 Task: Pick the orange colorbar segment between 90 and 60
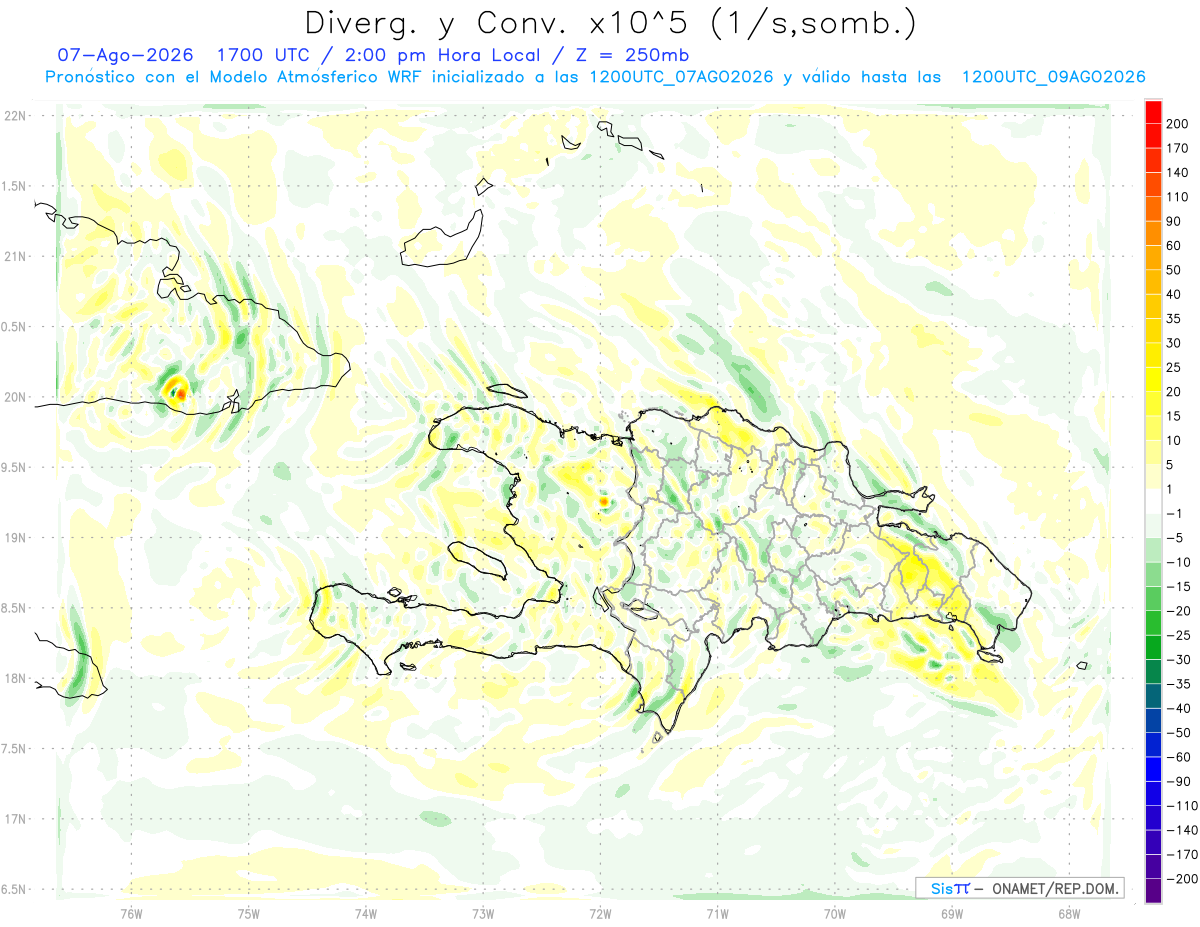1153,233
